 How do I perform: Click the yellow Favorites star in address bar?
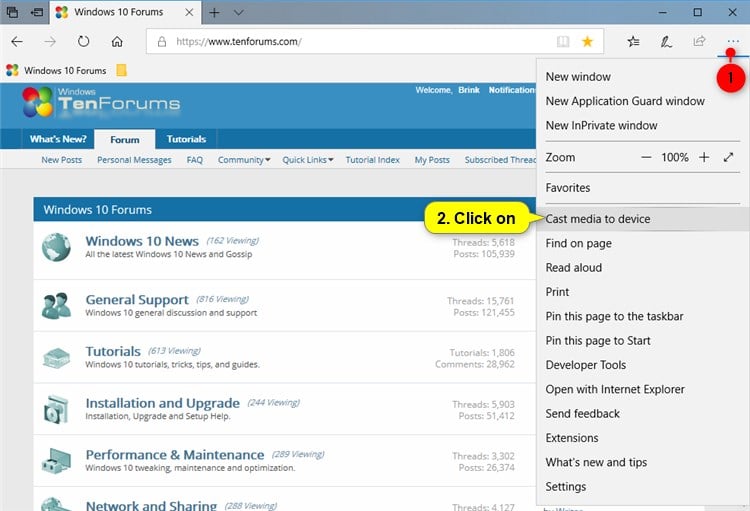pos(587,42)
